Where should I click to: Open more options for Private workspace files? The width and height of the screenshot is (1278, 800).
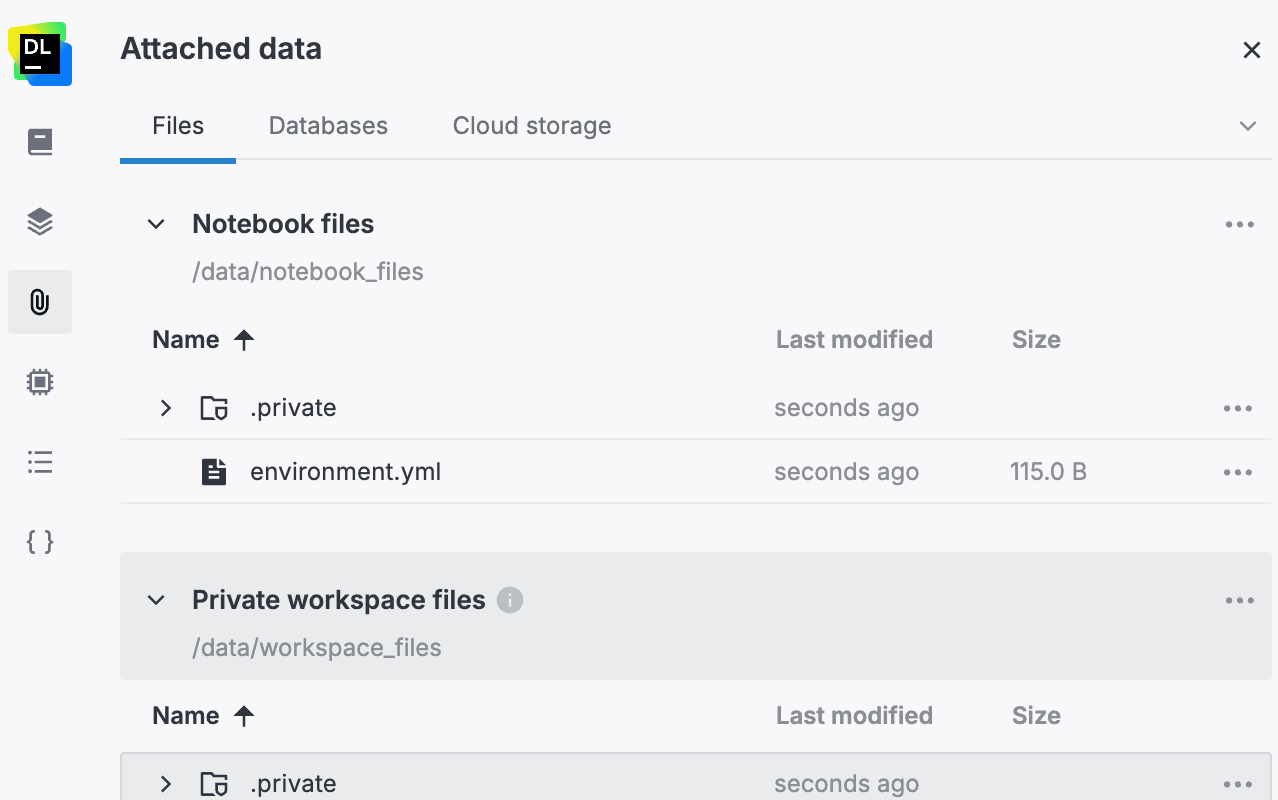(1239, 601)
